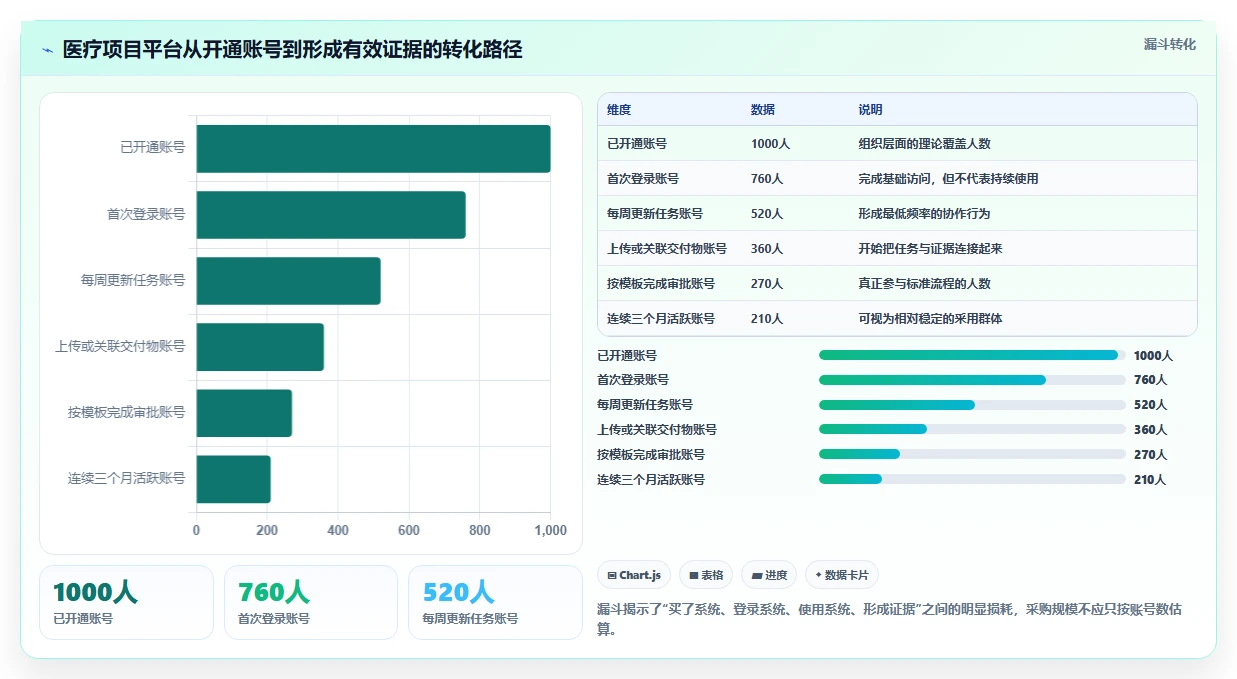Click the 连续三个月活跃账号 progress bar
Image resolution: width=1237 pixels, height=679 pixels.
[972, 479]
